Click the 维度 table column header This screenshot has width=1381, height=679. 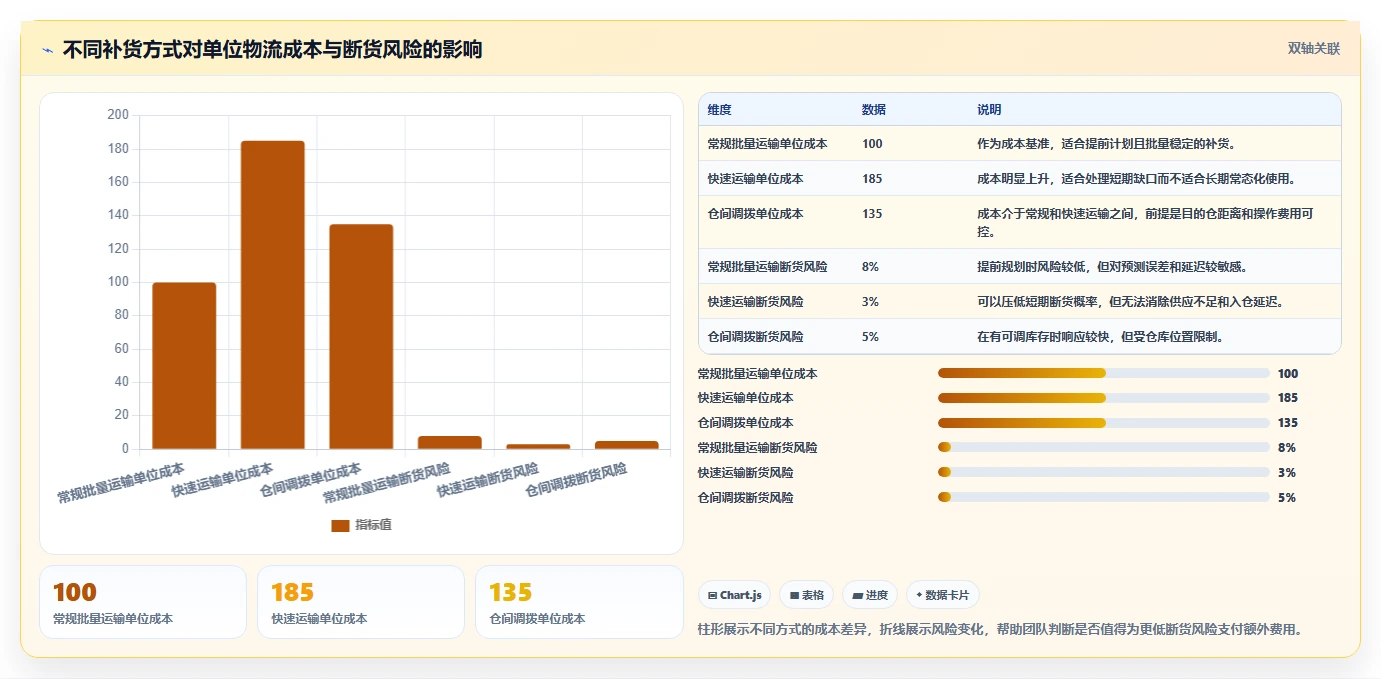click(719, 110)
